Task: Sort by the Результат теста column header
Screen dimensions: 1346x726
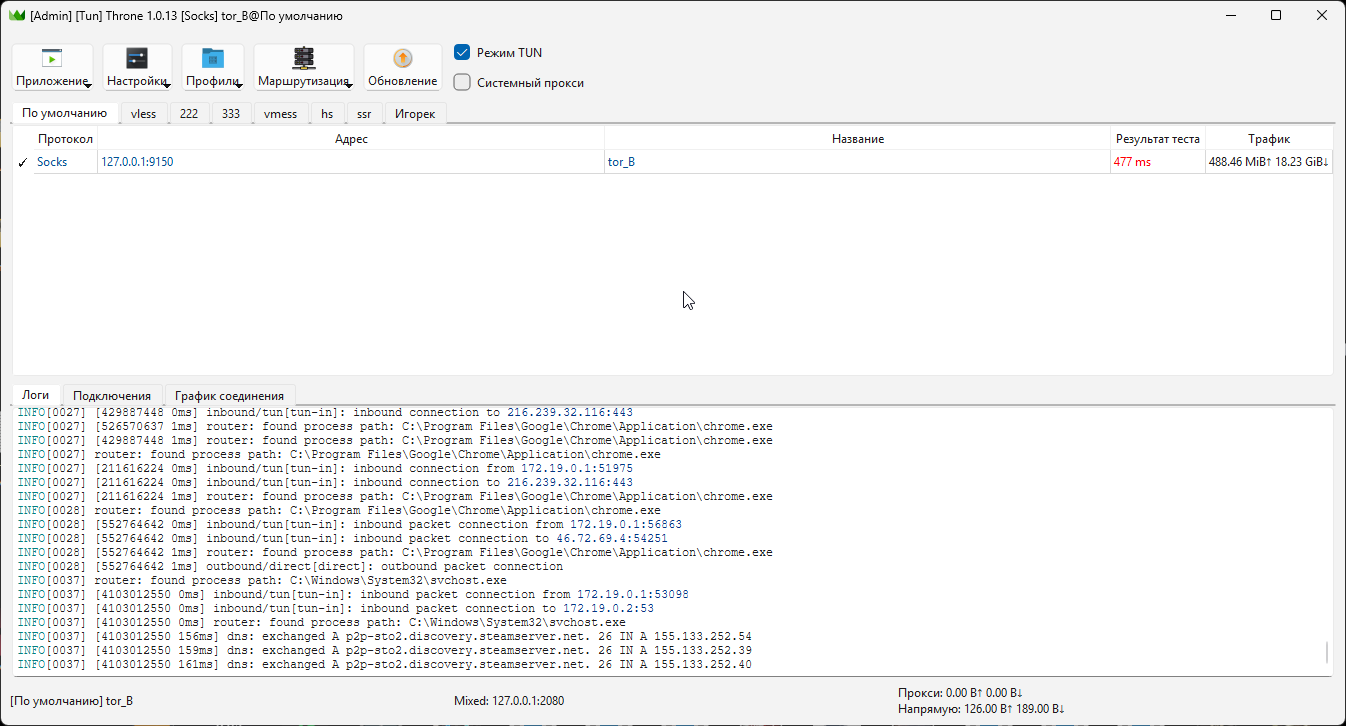Action: tap(1157, 139)
